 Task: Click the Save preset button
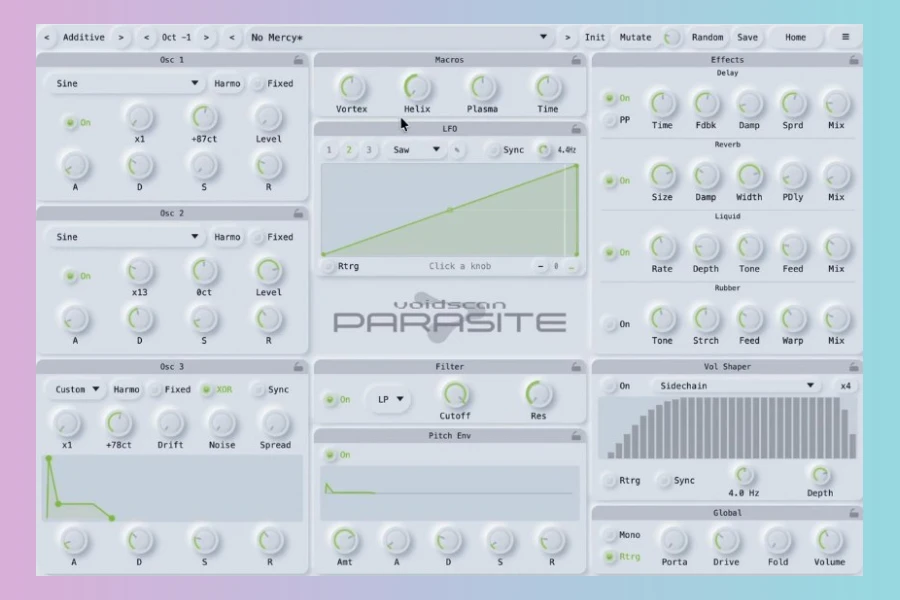747,37
